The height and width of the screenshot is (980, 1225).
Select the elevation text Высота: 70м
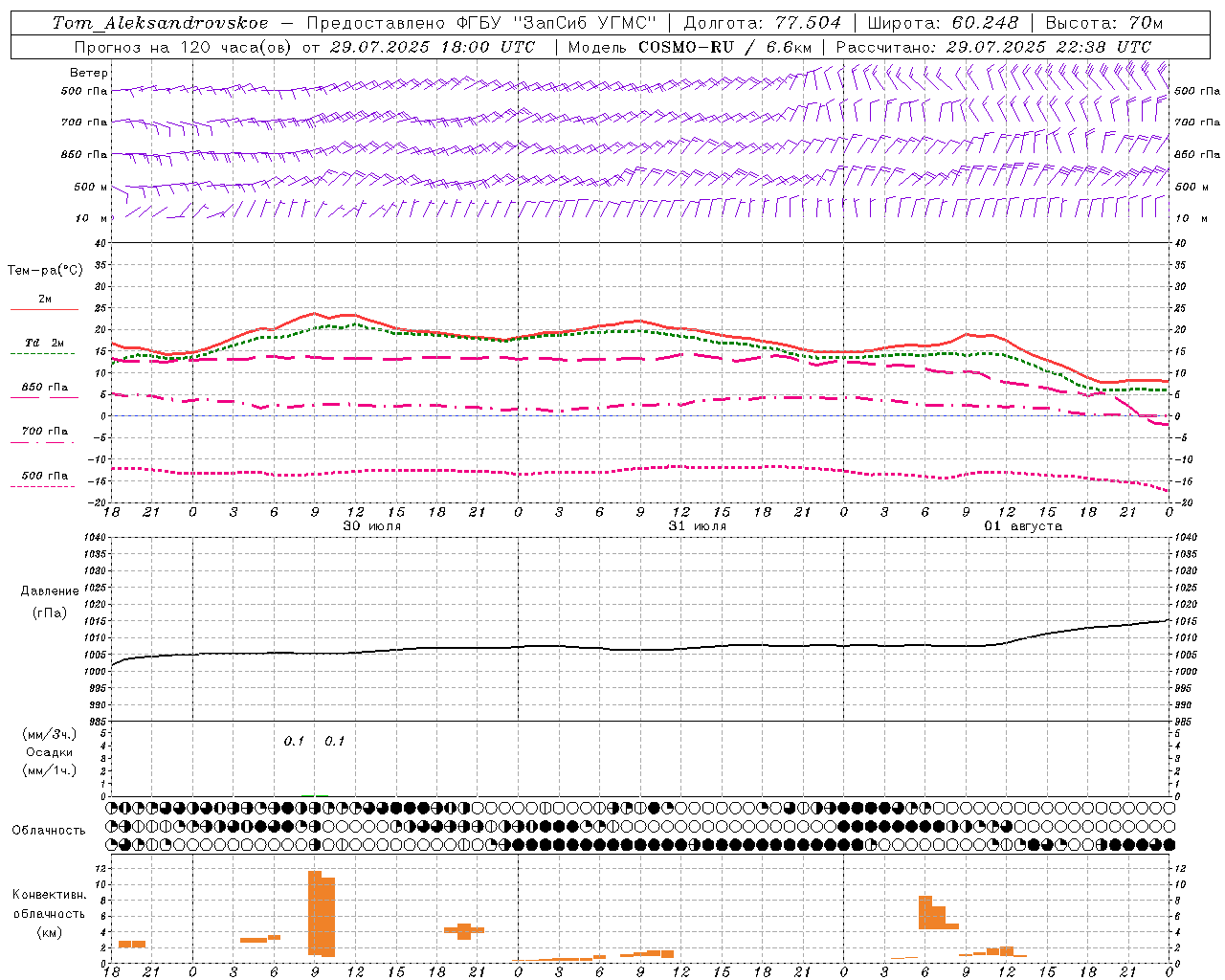tap(1104, 23)
